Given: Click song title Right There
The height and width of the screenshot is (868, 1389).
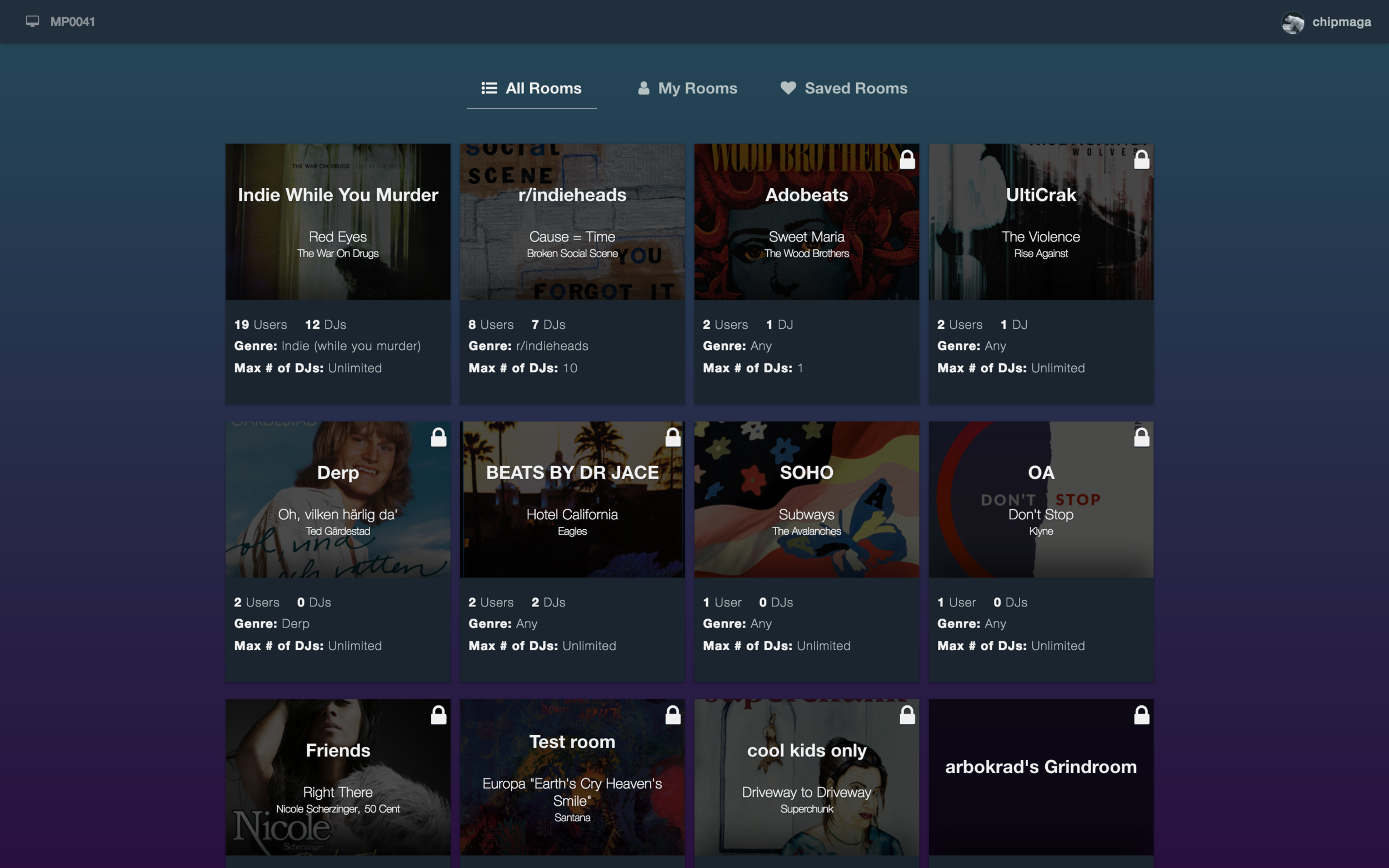Looking at the screenshot, I should pyautogui.click(x=338, y=792).
